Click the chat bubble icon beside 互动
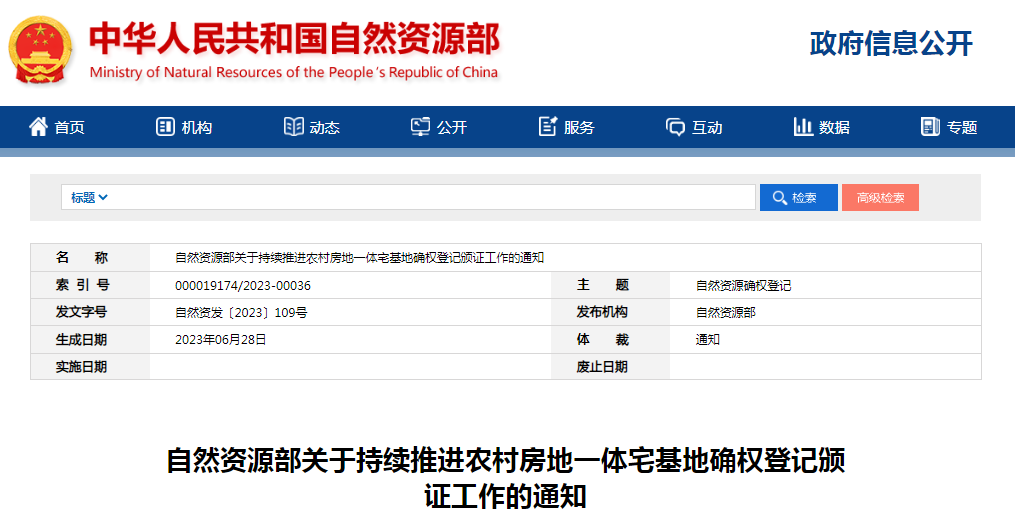Viewport: 1015px width, 519px height. [x=675, y=127]
